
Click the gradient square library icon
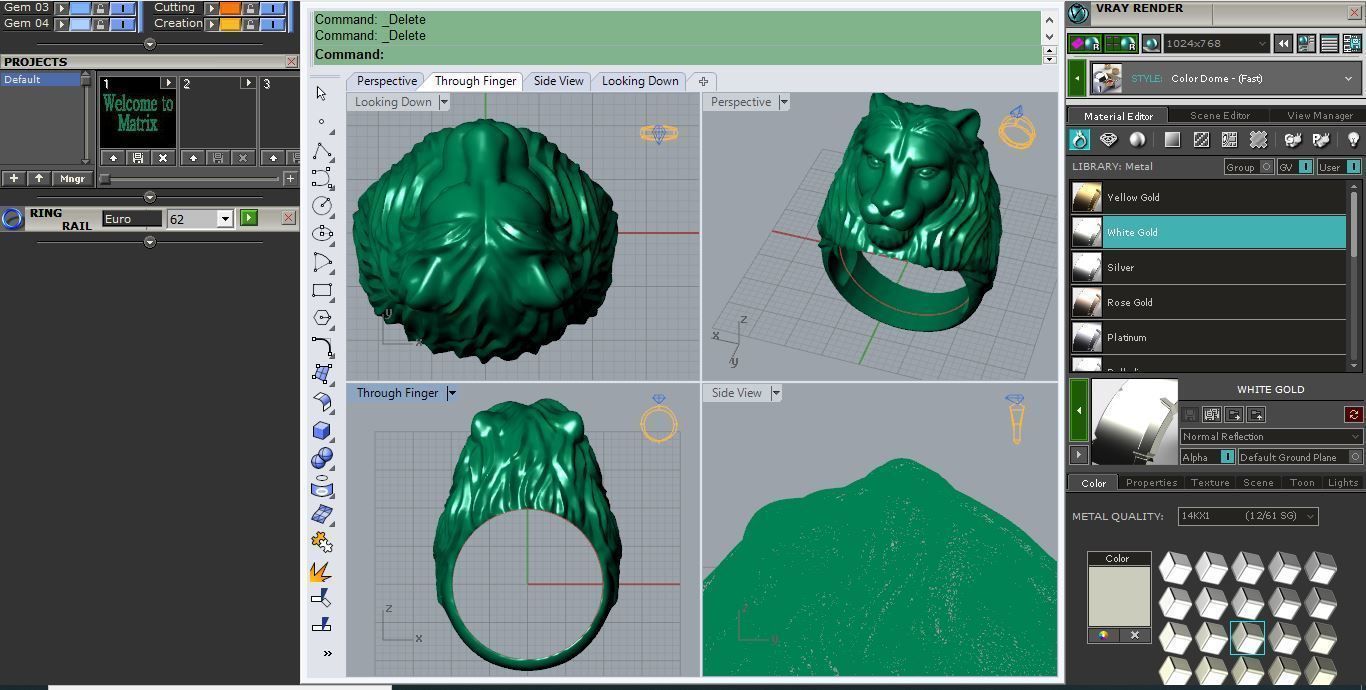tap(1172, 140)
